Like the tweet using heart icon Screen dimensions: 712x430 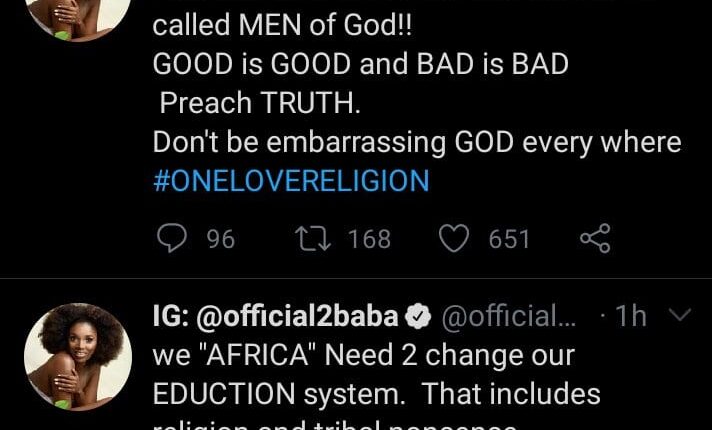click(455, 239)
